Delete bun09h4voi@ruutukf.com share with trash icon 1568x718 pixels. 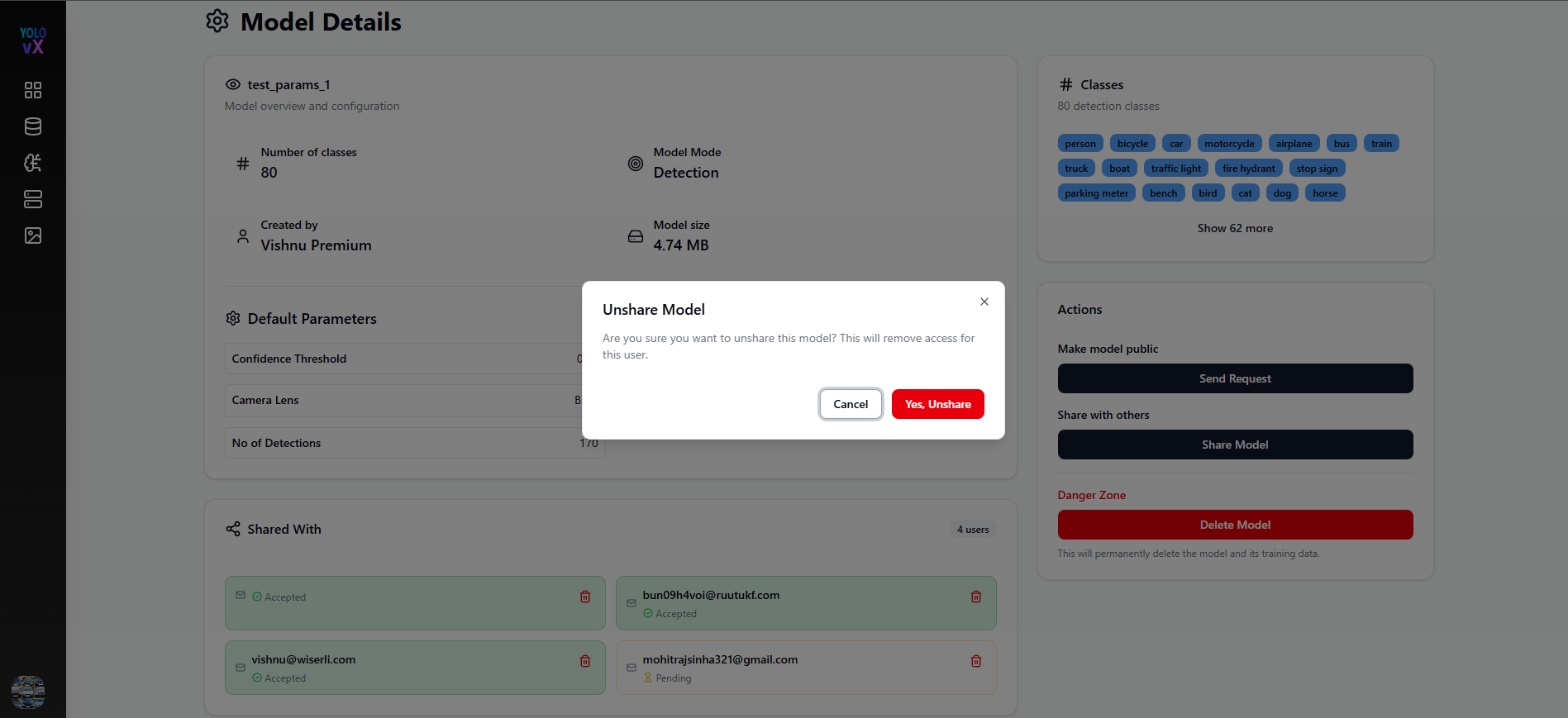coord(976,597)
